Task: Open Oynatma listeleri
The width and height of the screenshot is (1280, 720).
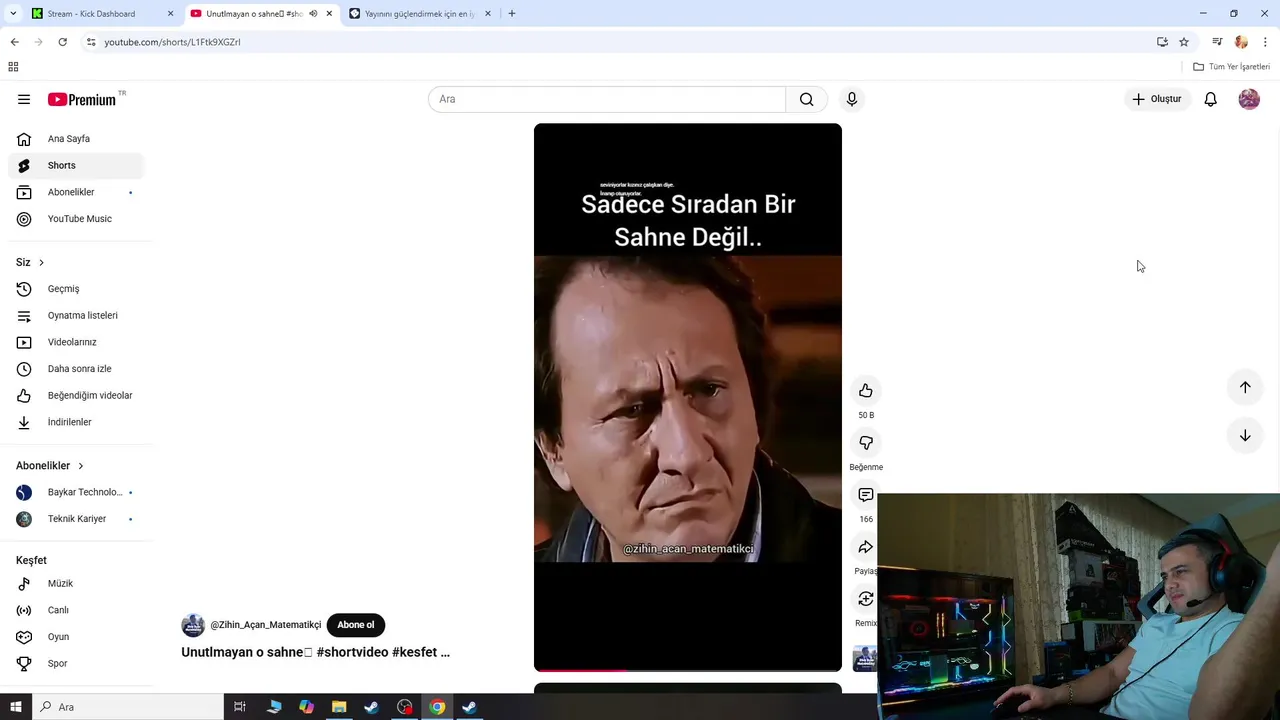Action: tap(76, 316)
